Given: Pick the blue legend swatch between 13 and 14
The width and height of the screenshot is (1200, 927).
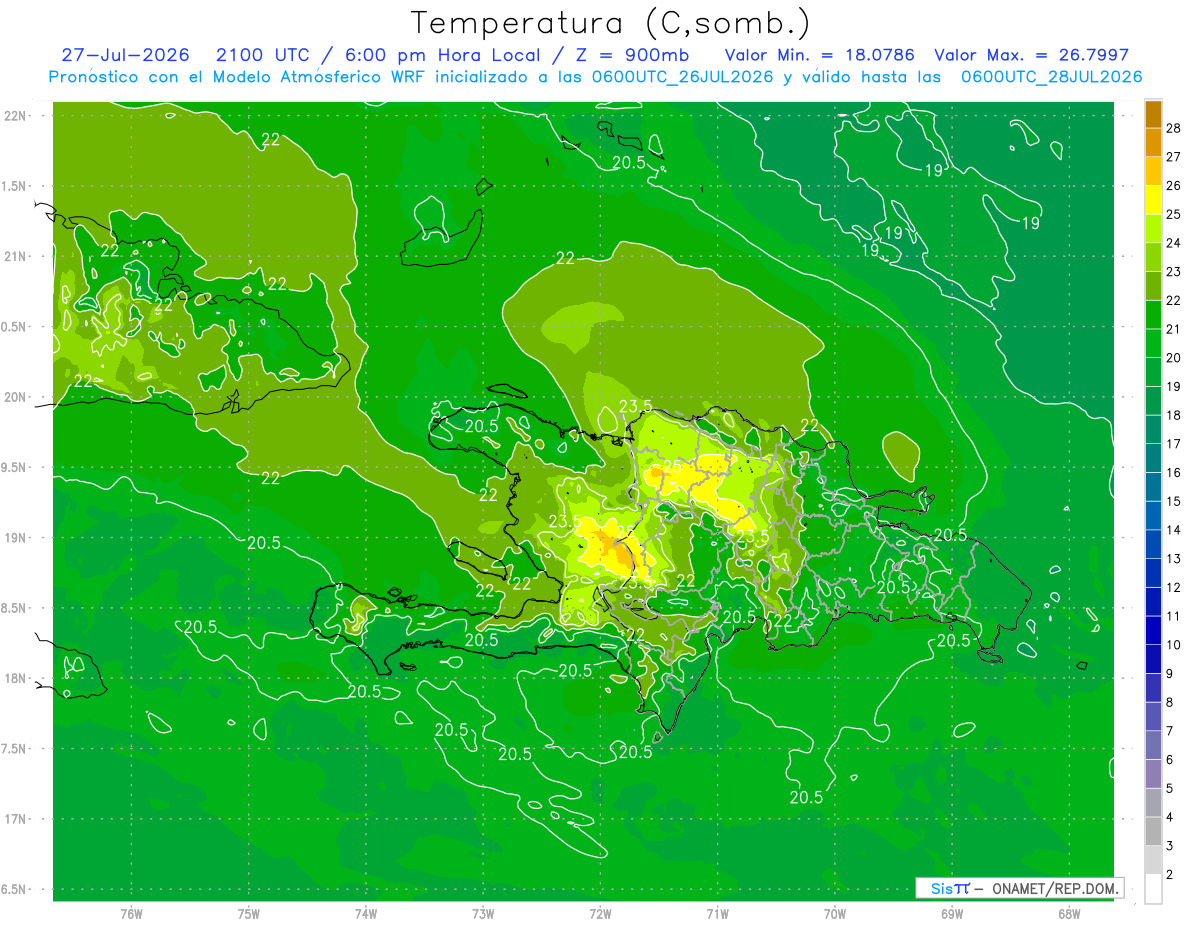Looking at the screenshot, I should point(1153,544).
